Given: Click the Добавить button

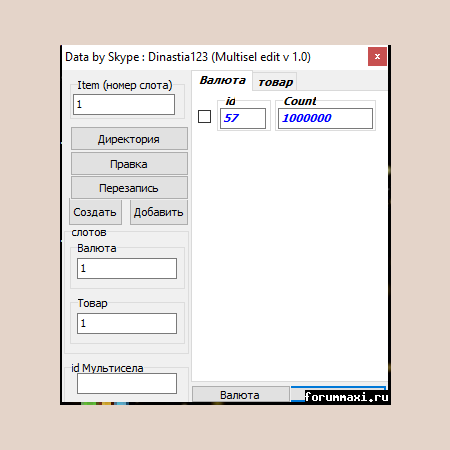Looking at the screenshot, I should pos(159,212).
